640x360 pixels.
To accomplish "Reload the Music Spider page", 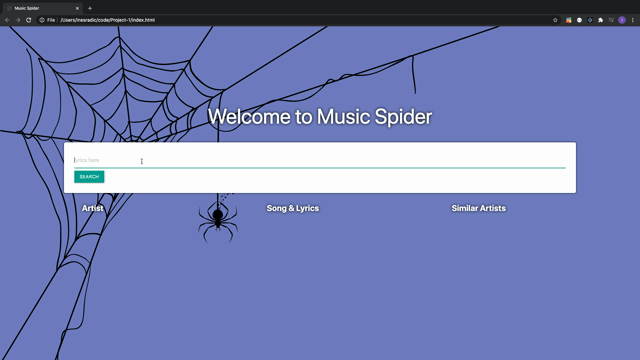I will click(29, 20).
